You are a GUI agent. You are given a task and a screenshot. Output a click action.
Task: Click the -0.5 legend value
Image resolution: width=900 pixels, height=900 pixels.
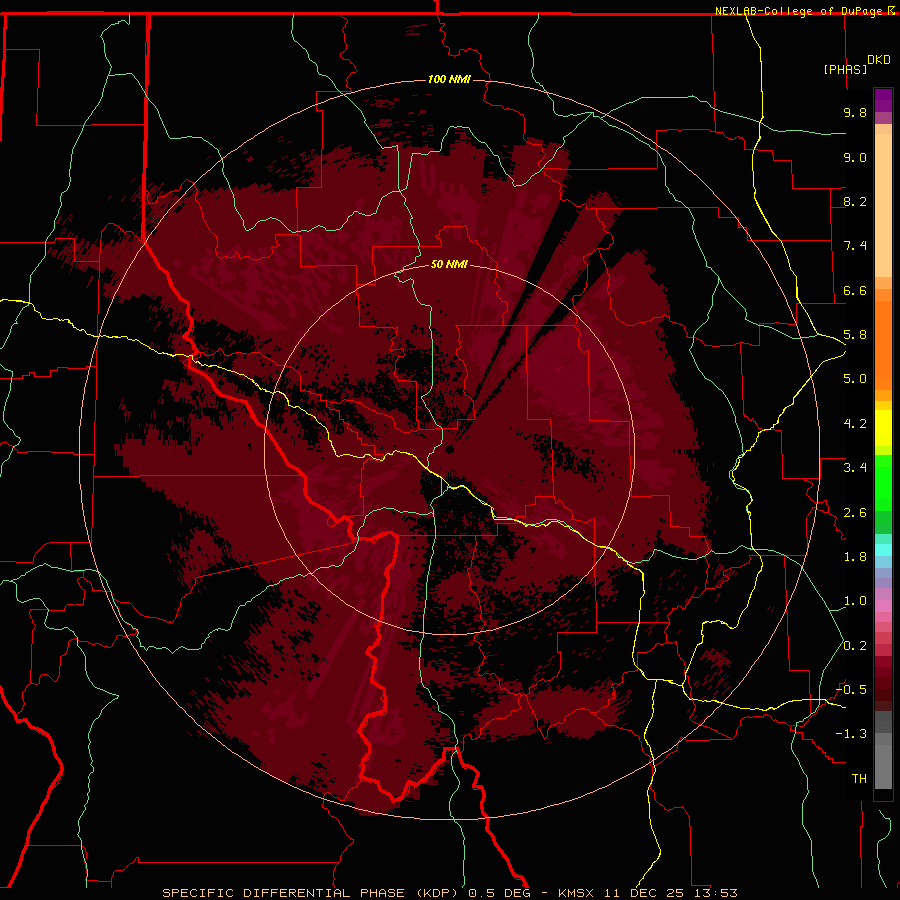coord(851,690)
